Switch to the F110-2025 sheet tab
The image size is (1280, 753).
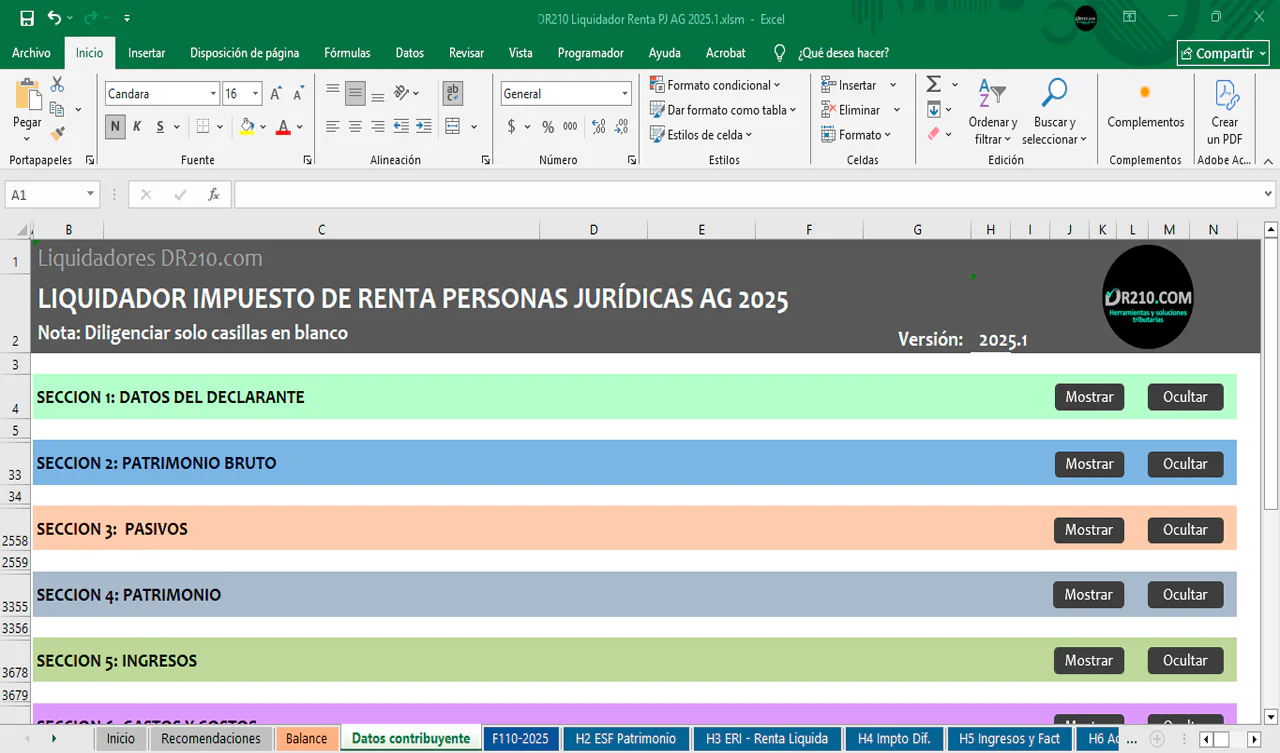[x=520, y=739]
